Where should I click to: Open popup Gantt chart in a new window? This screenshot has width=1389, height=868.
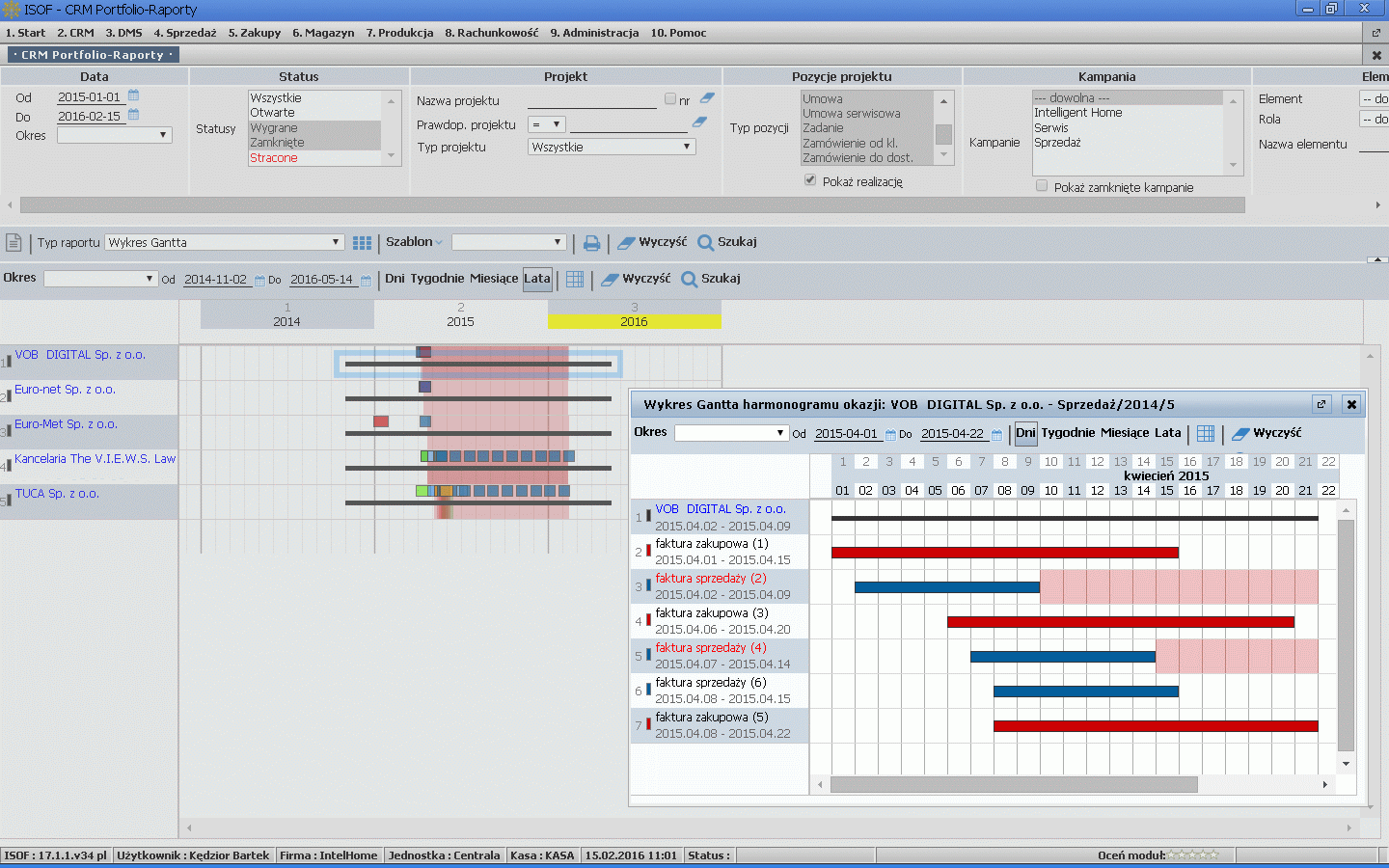point(1321,404)
